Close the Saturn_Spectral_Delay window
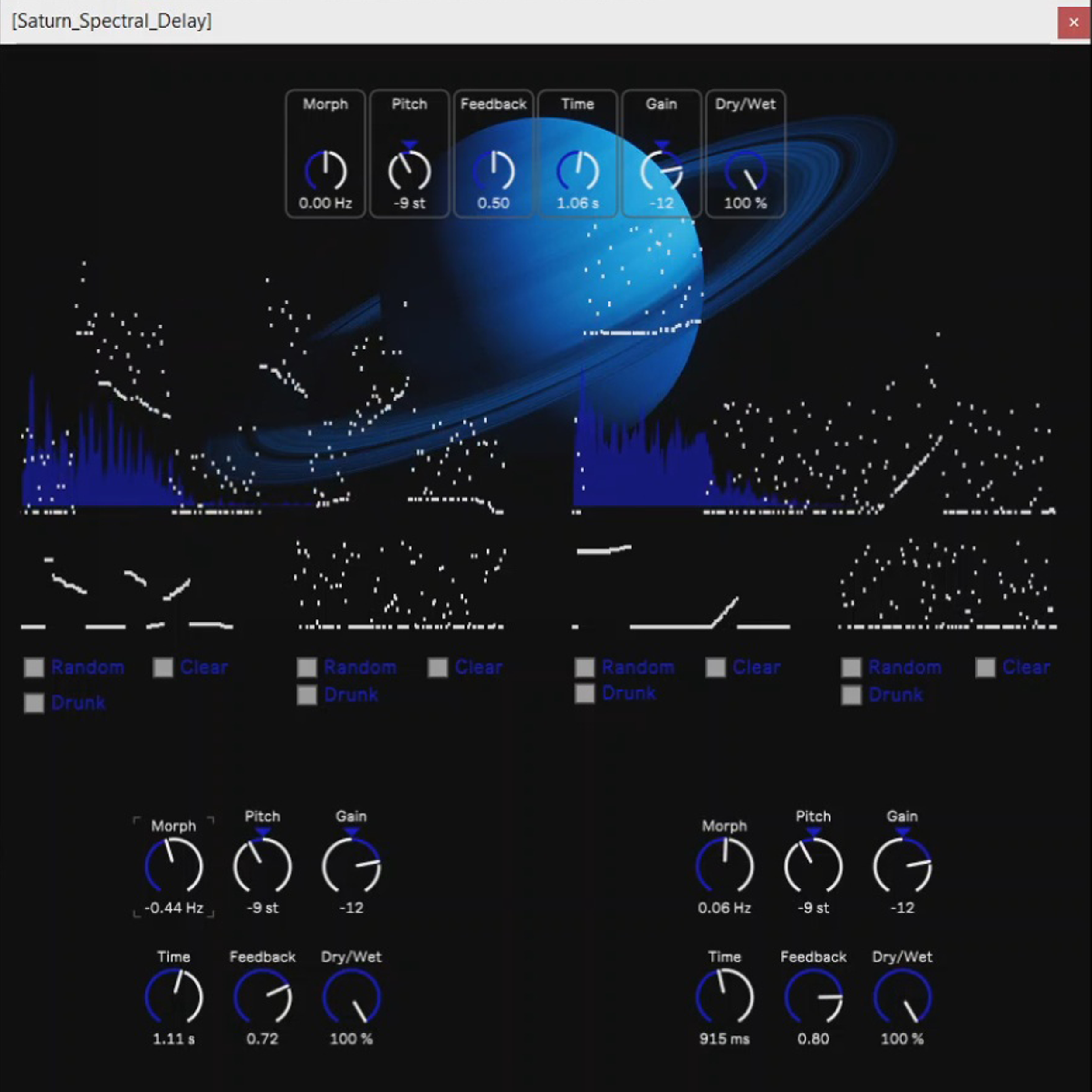Screen dimensions: 1092x1092 pyautogui.click(x=1073, y=23)
